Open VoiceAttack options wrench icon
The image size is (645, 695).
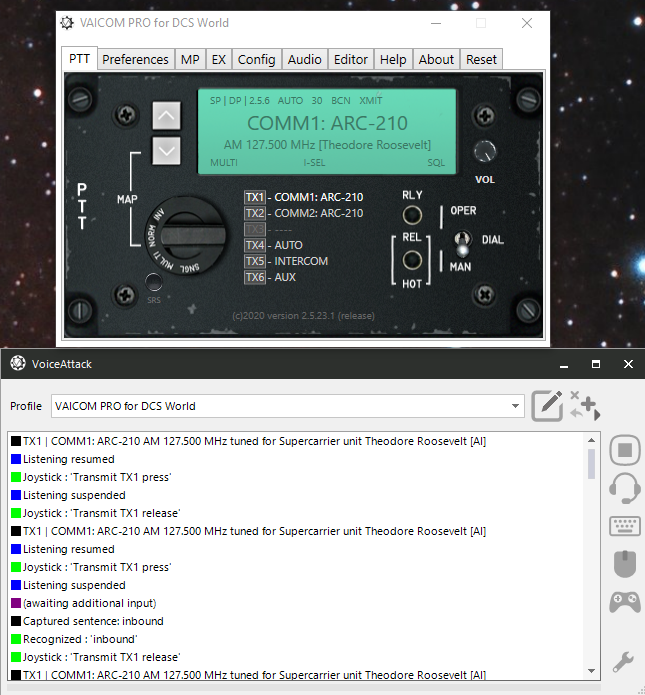[x=624, y=662]
